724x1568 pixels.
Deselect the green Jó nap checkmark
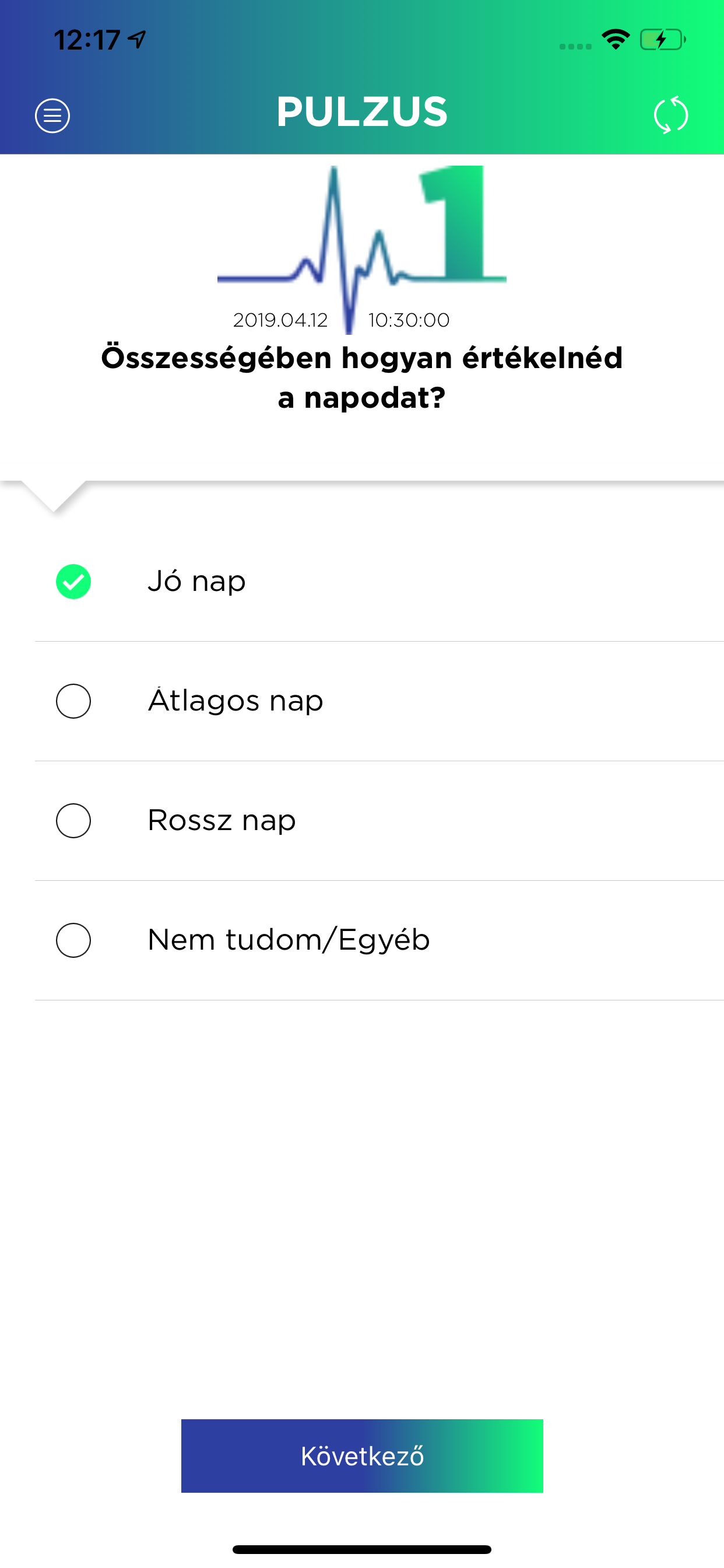coord(73,582)
